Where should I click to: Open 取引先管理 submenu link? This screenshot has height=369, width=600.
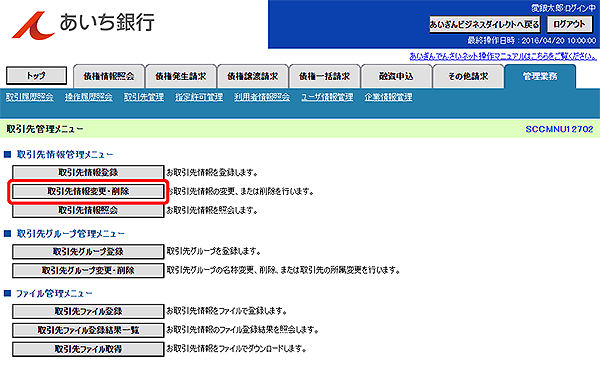pos(144,97)
